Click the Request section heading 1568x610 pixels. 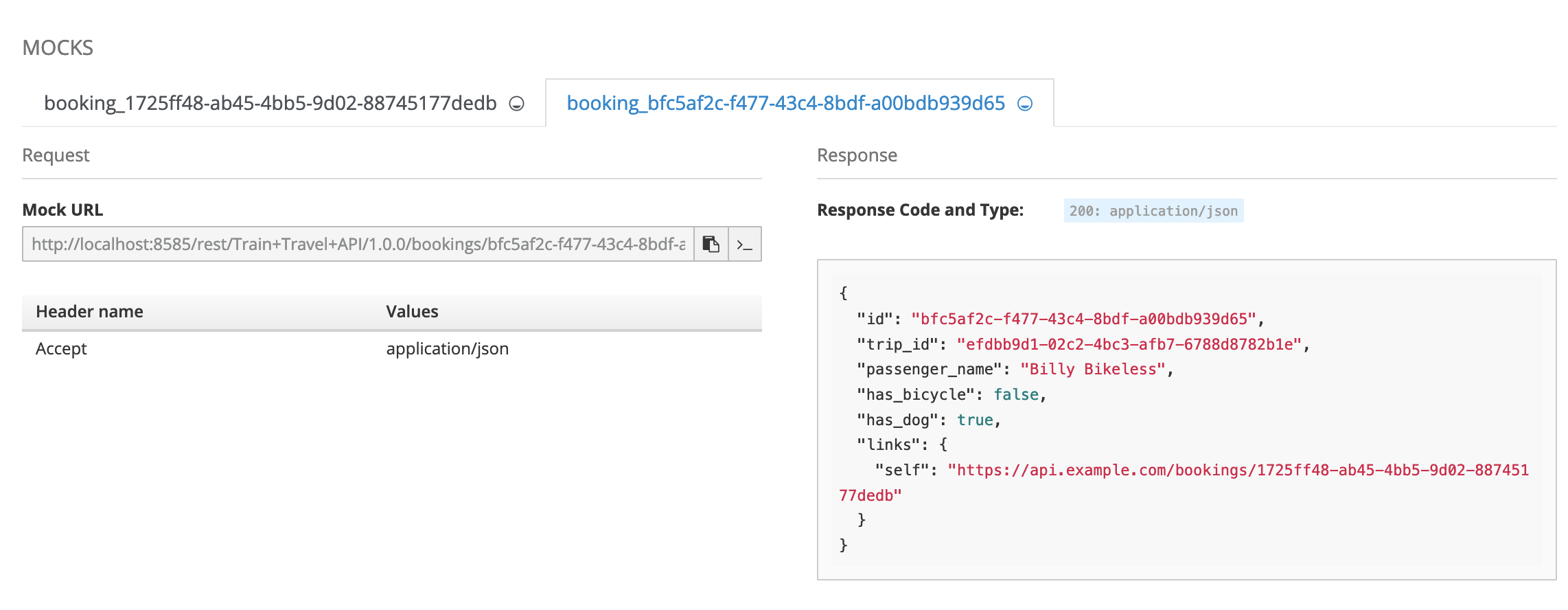(x=56, y=155)
